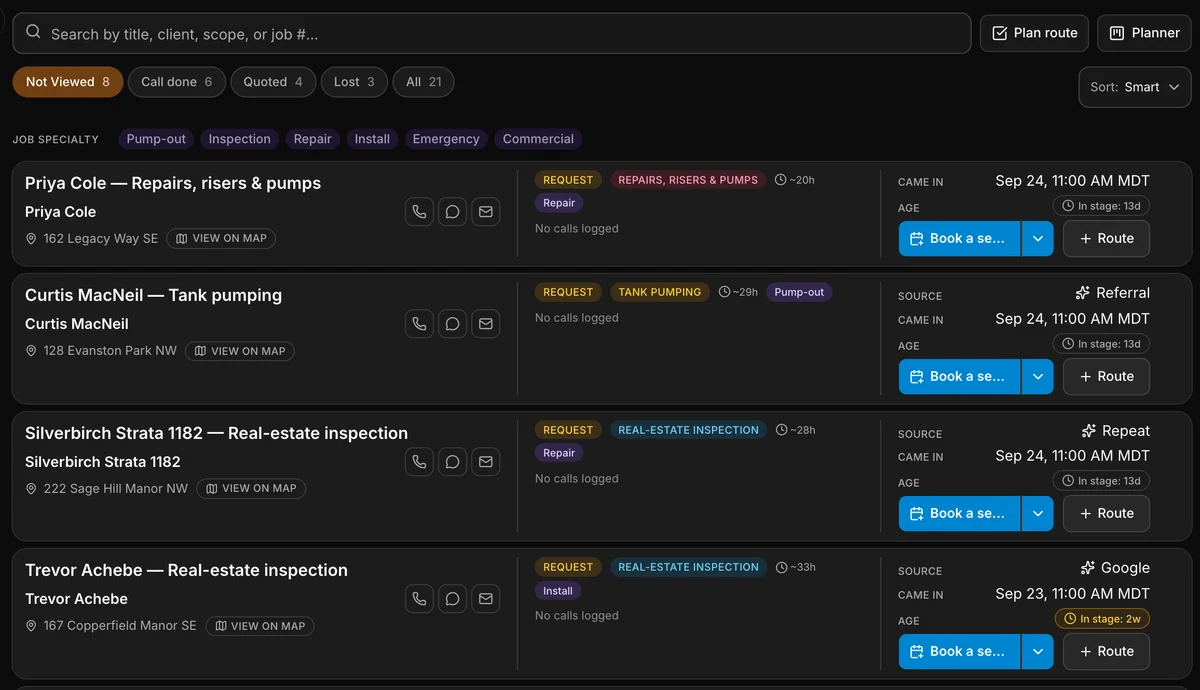Toggle the Pump-out specialty filter
The width and height of the screenshot is (1200, 690).
click(x=156, y=139)
